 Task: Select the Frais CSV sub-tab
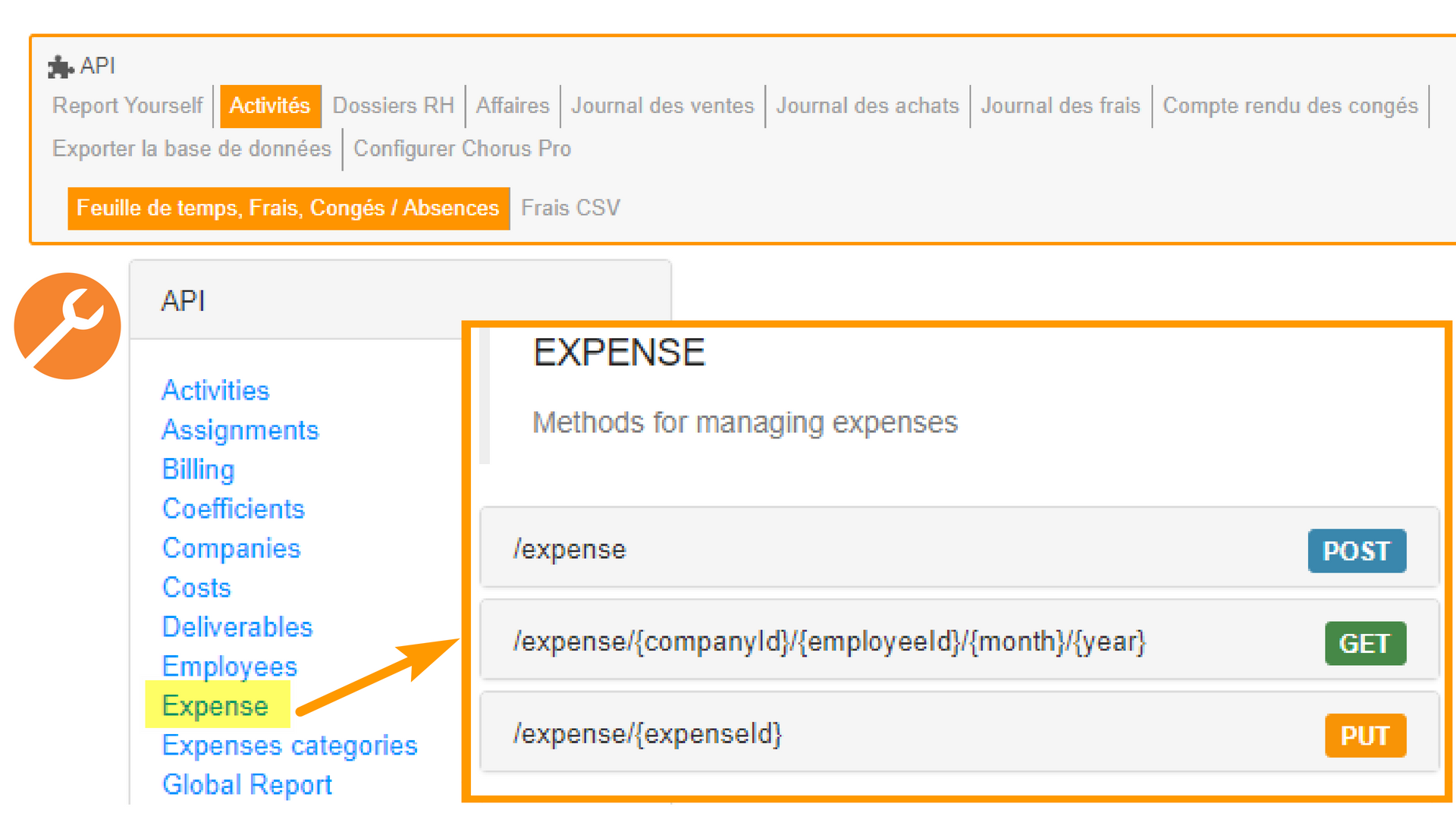[570, 209]
